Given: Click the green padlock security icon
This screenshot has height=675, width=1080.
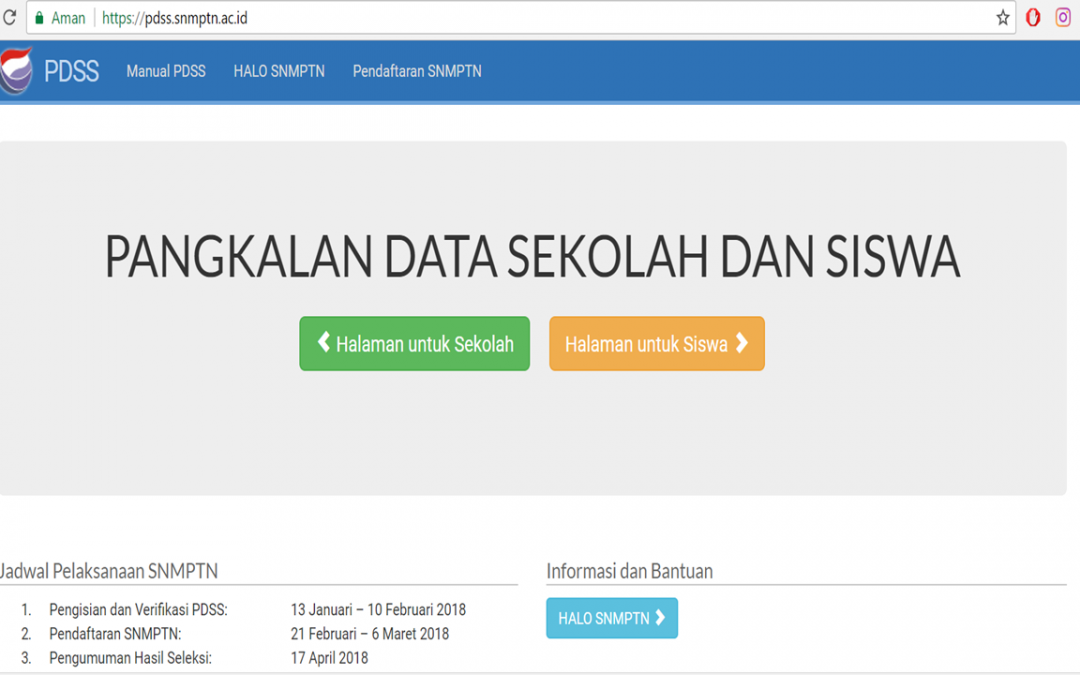Looking at the screenshot, I should point(39,17).
